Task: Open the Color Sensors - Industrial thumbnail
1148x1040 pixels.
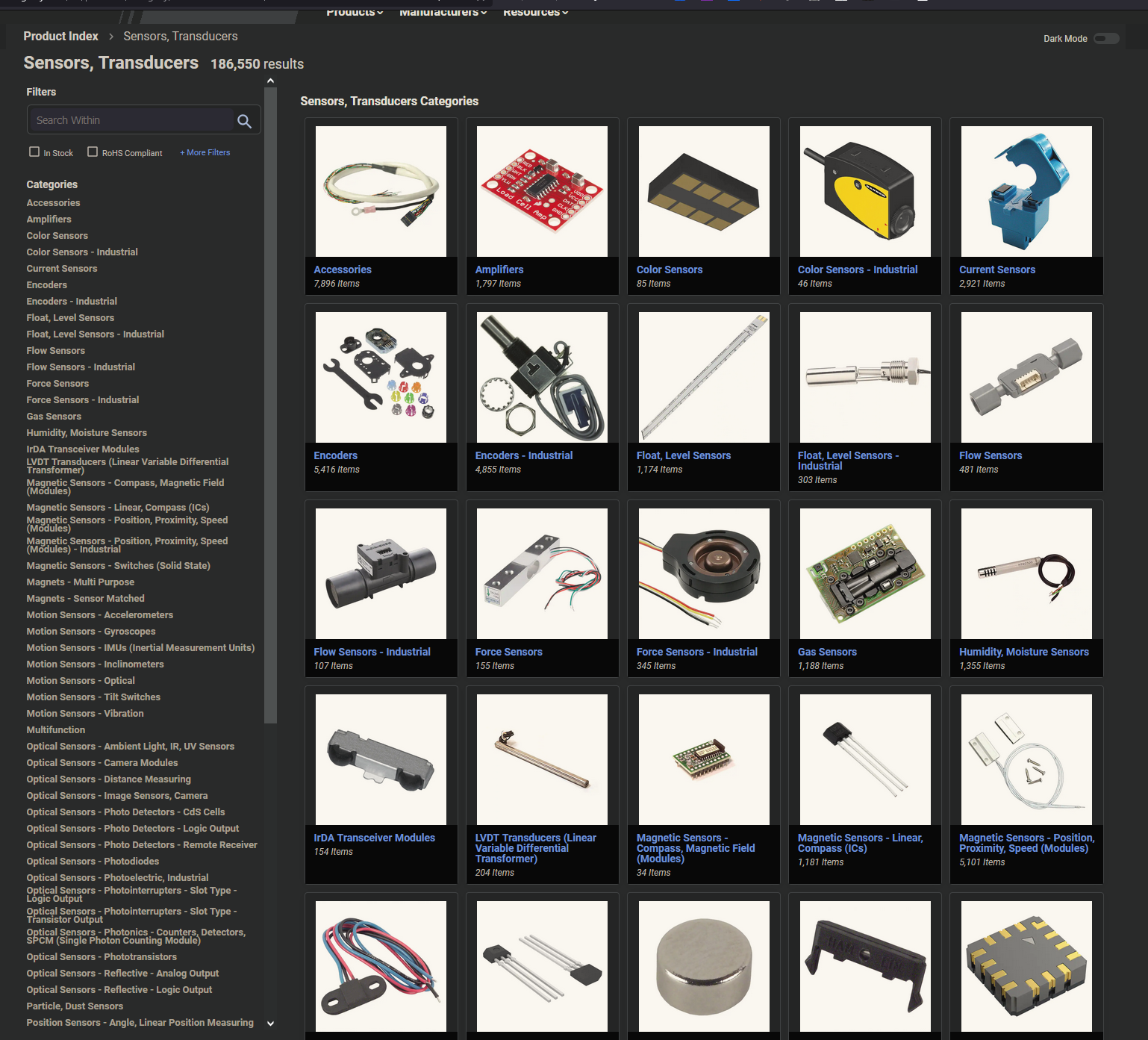Action: (x=865, y=191)
